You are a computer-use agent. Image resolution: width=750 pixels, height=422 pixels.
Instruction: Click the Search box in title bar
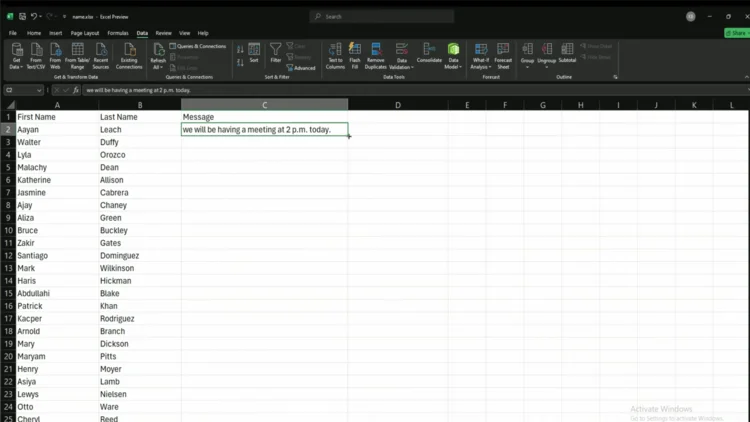pyautogui.click(x=382, y=16)
